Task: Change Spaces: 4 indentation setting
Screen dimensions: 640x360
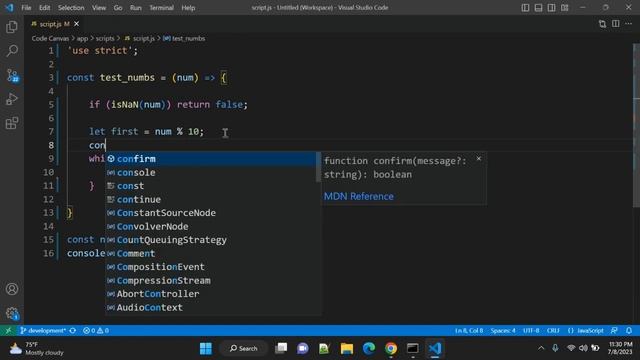Action: (503, 331)
